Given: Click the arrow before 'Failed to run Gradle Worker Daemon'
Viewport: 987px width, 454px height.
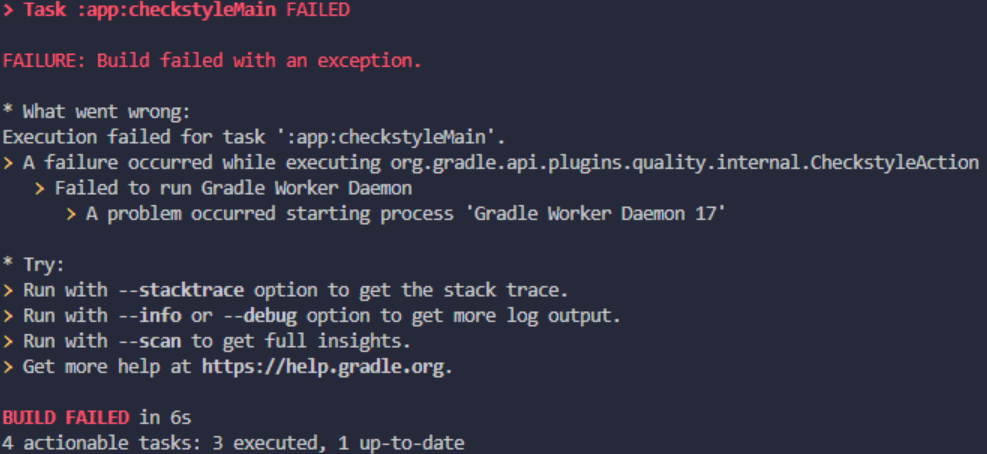Looking at the screenshot, I should pyautogui.click(x=40, y=187).
